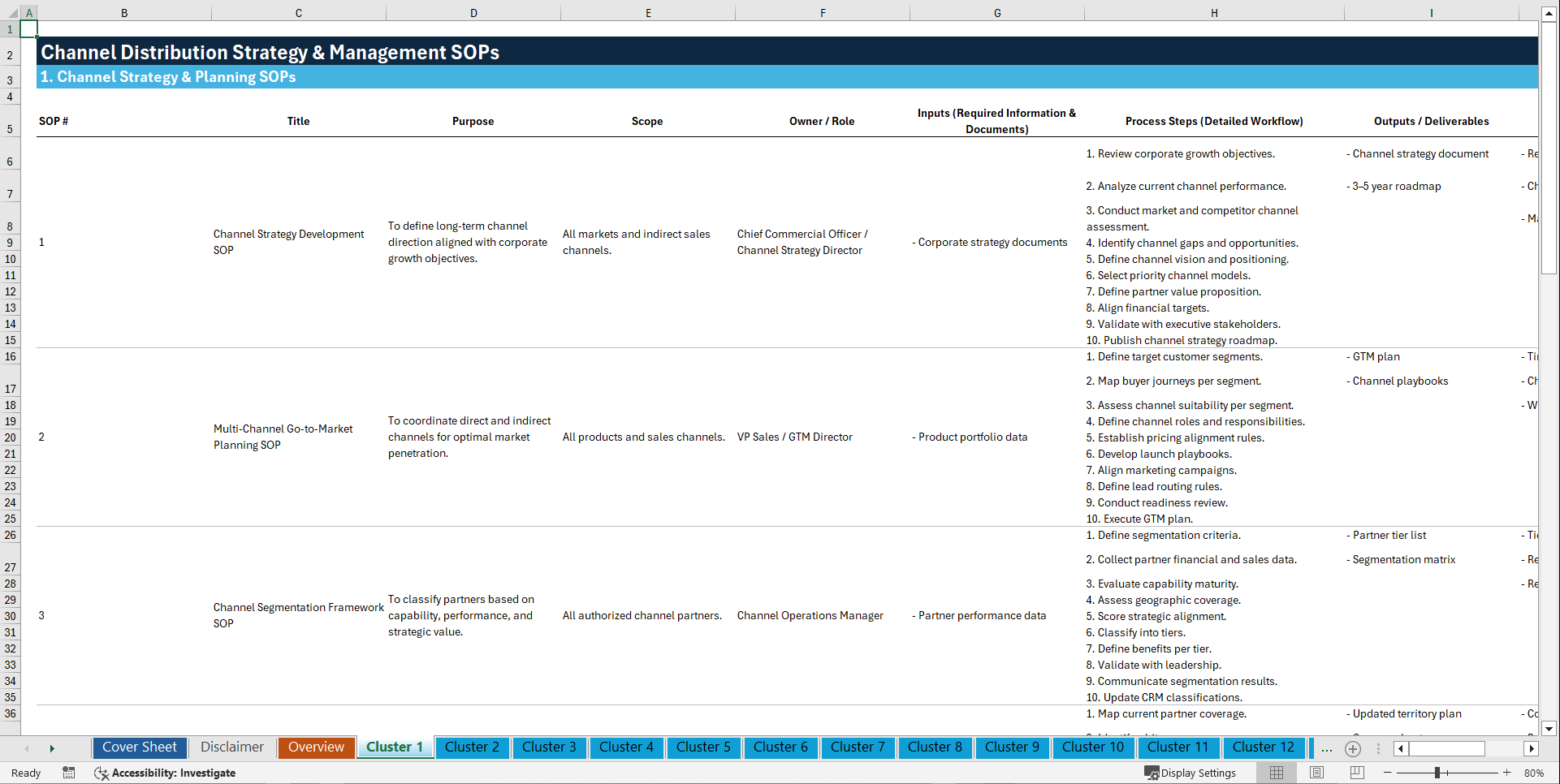Add a new worksheet with the plus icon

1353,749
